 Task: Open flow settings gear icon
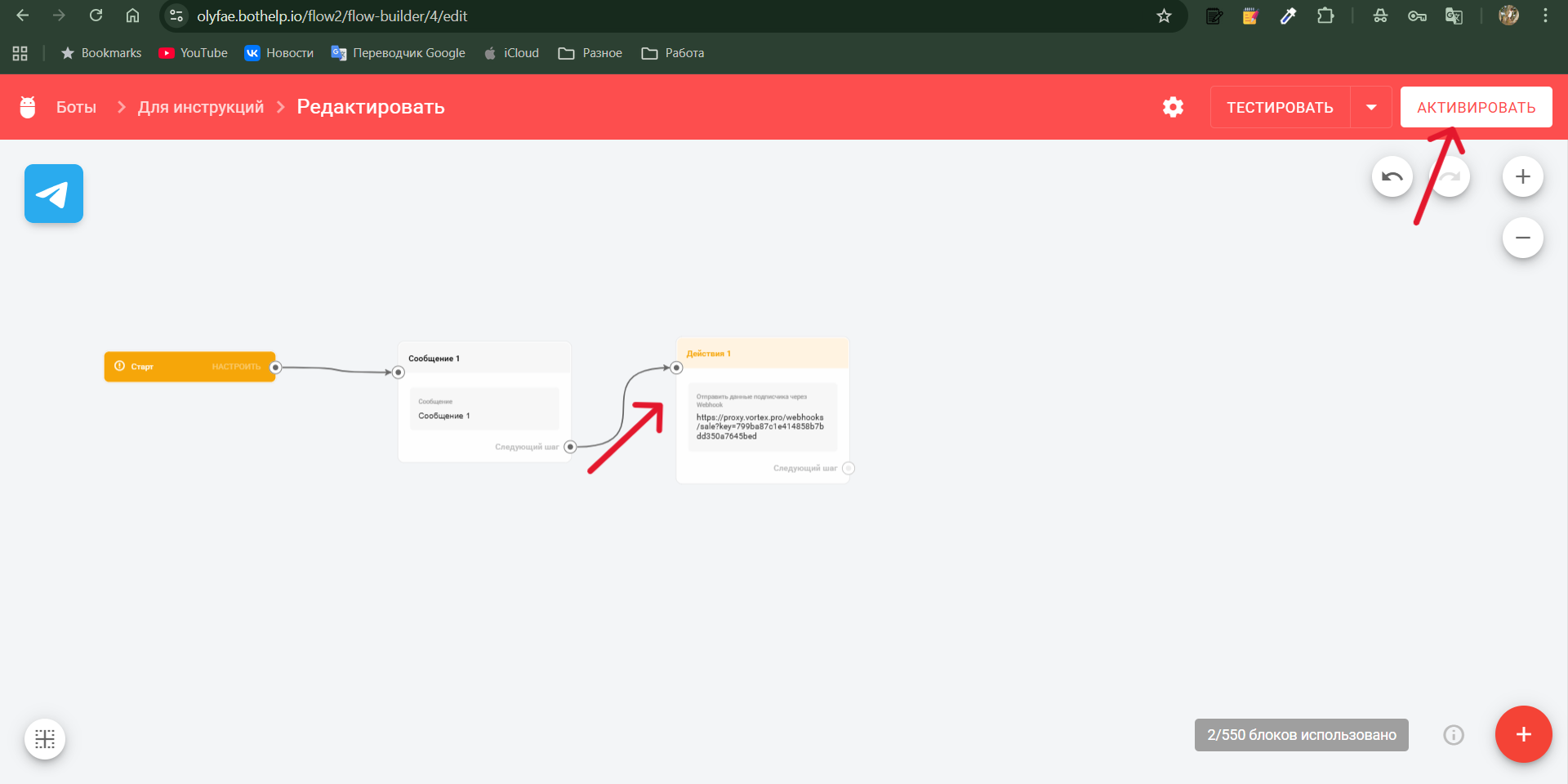click(1173, 107)
